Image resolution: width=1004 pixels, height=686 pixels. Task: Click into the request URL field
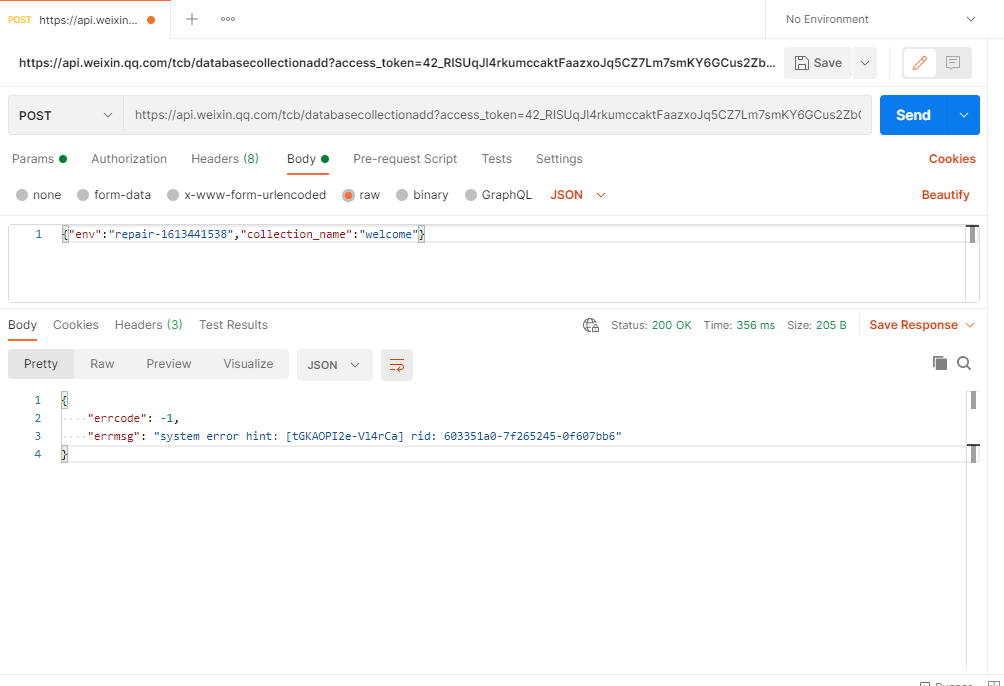498,115
